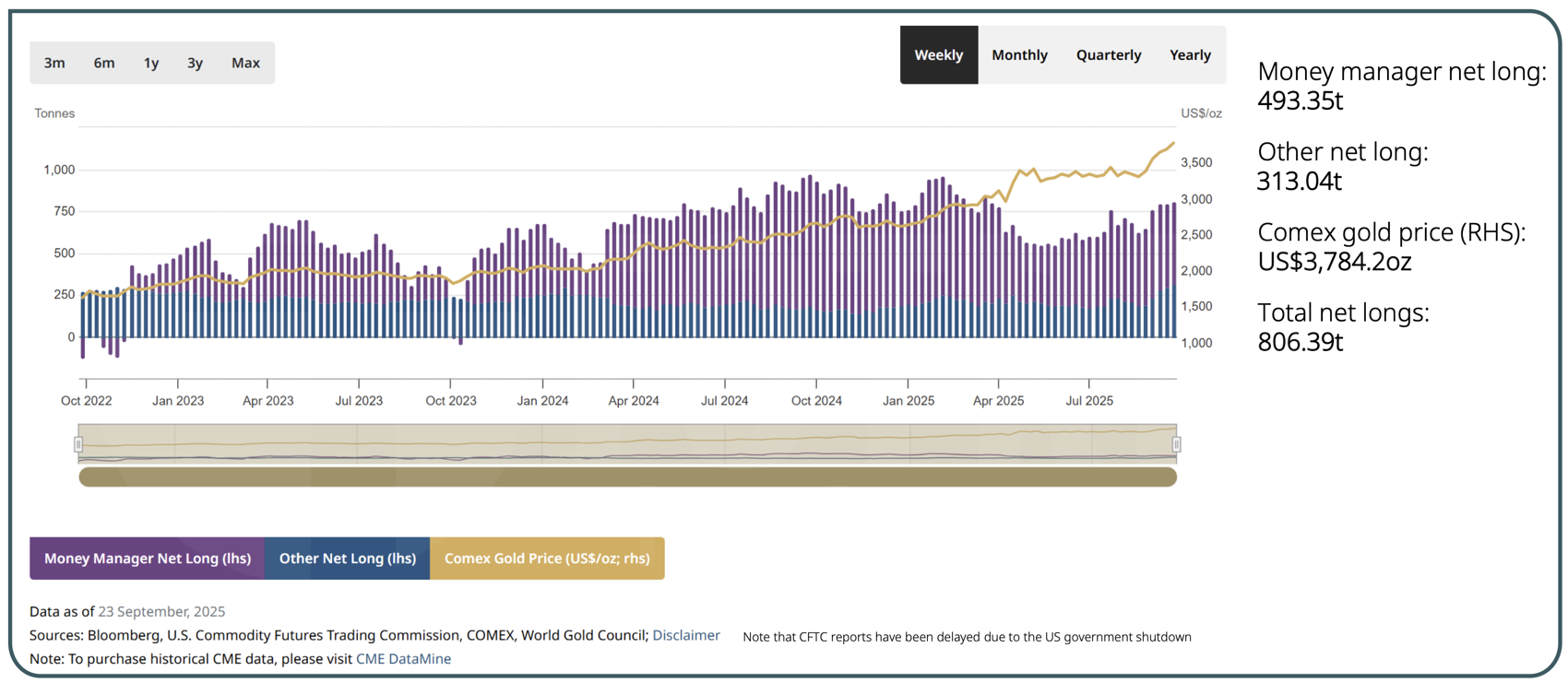This screenshot has height=683, width=1568.
Task: Switch to Yearly frequency tab
Action: click(1190, 55)
